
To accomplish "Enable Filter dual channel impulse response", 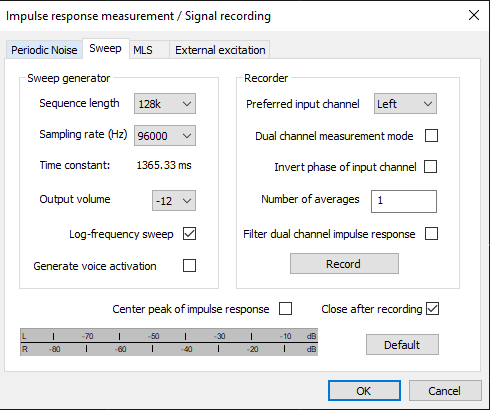I will pyautogui.click(x=431, y=234).
